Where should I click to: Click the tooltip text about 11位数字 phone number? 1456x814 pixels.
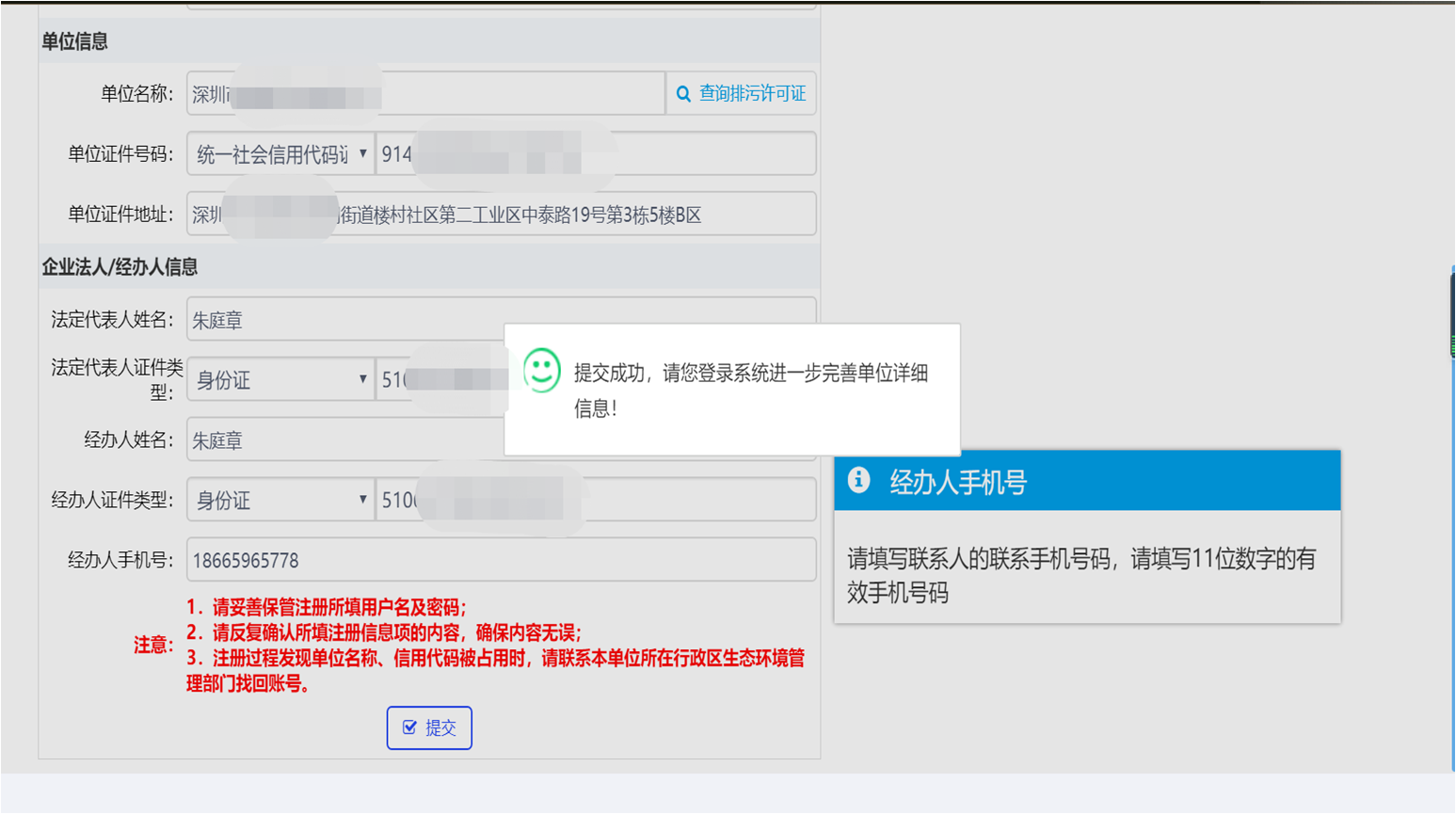coord(1080,575)
